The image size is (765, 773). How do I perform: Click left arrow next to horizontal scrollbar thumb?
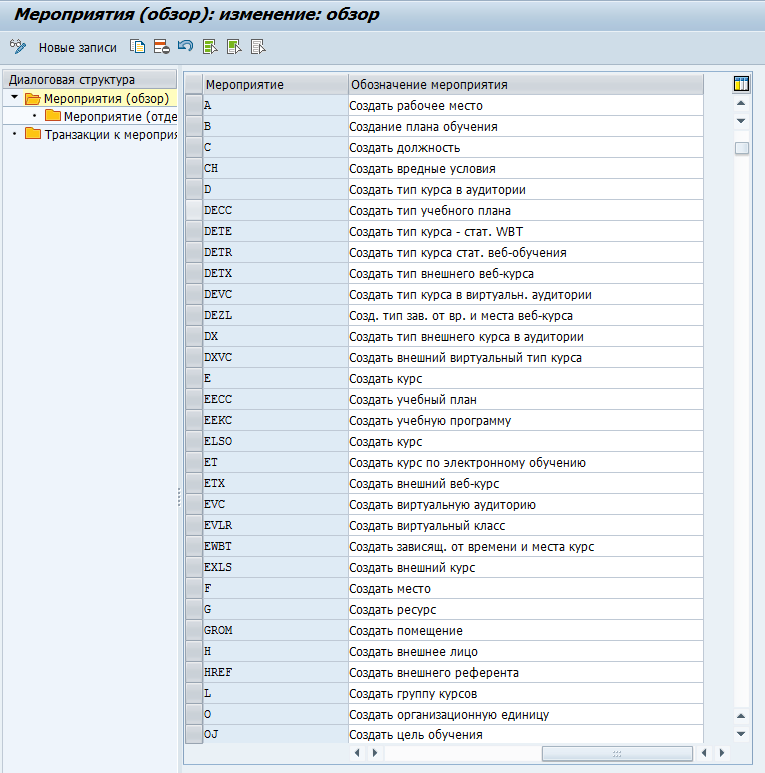tap(704, 753)
